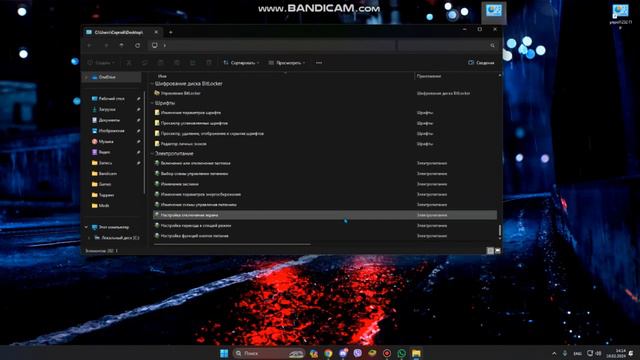
Task: Open the File Explorer taskbar icon
Action: 416,353
